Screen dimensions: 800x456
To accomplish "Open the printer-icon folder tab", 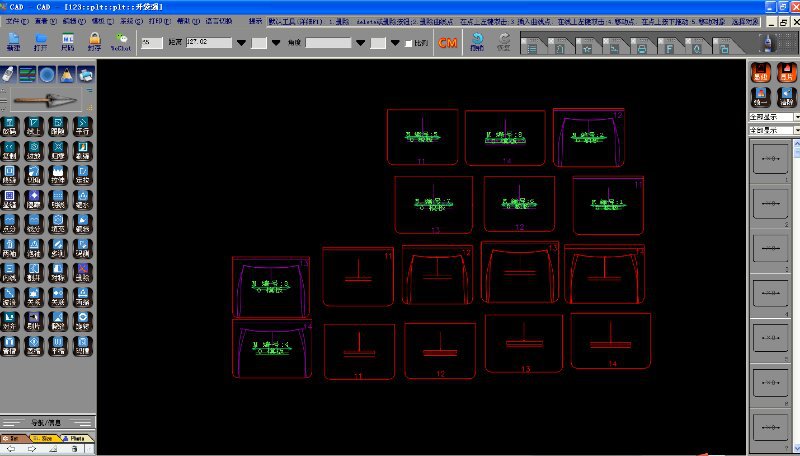I will 642,46.
